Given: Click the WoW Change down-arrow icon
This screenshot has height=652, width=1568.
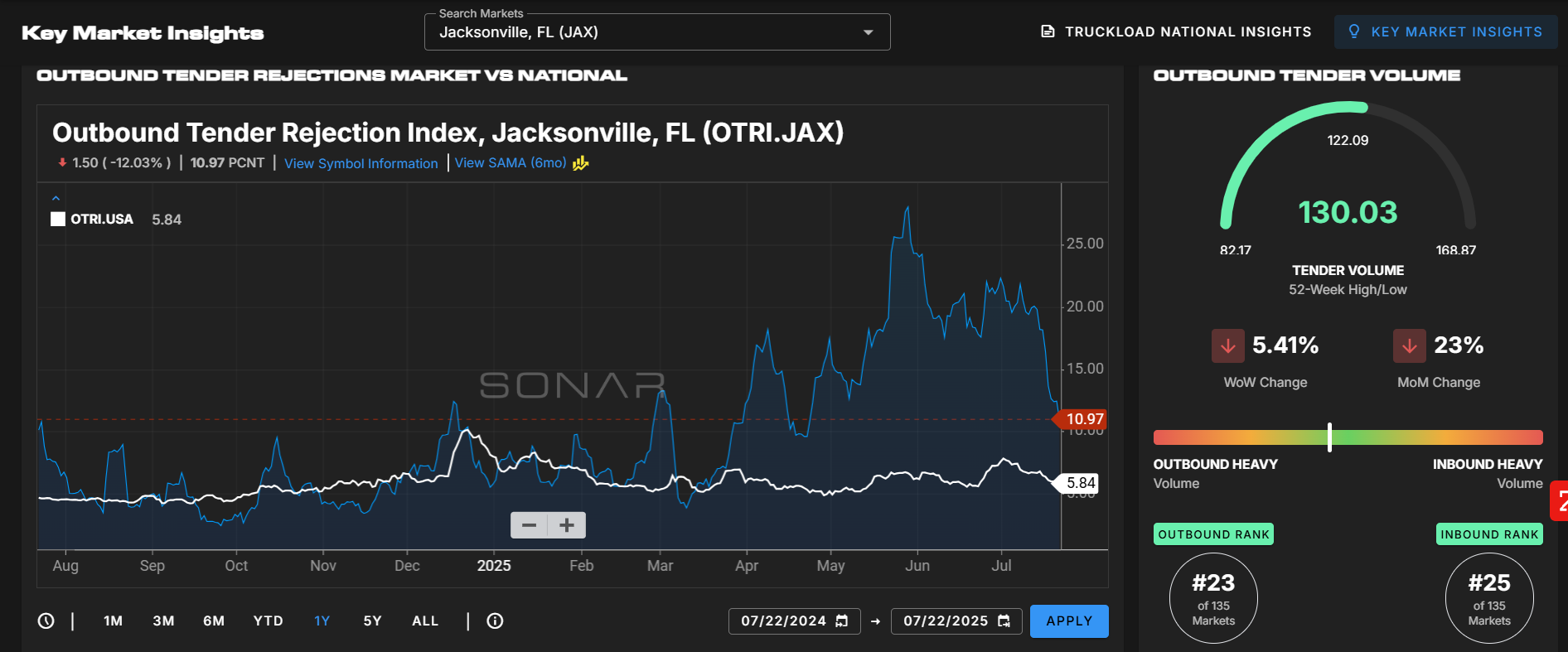Looking at the screenshot, I should (x=1228, y=345).
